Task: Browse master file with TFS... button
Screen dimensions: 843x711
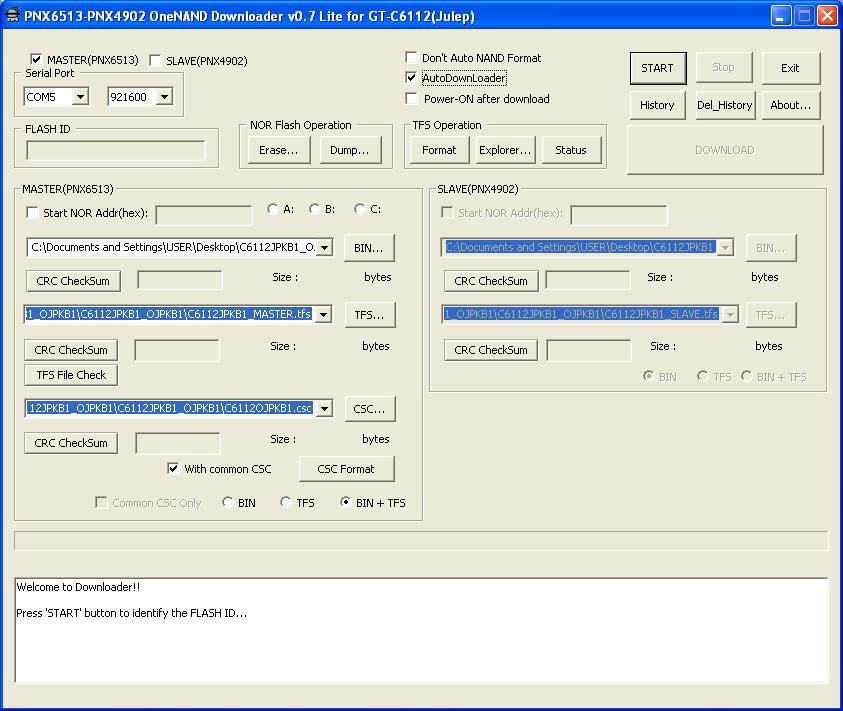Action: click(x=369, y=315)
